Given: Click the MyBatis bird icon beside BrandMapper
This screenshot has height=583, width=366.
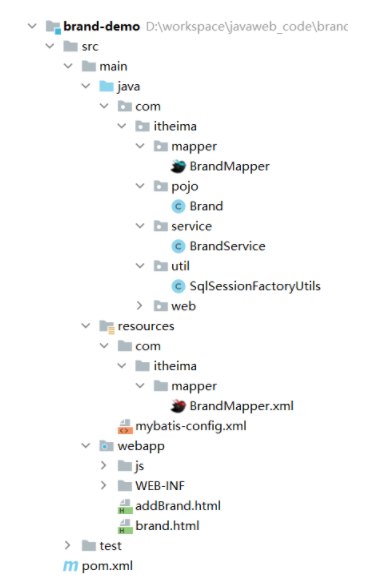Looking at the screenshot, I should [x=178, y=166].
